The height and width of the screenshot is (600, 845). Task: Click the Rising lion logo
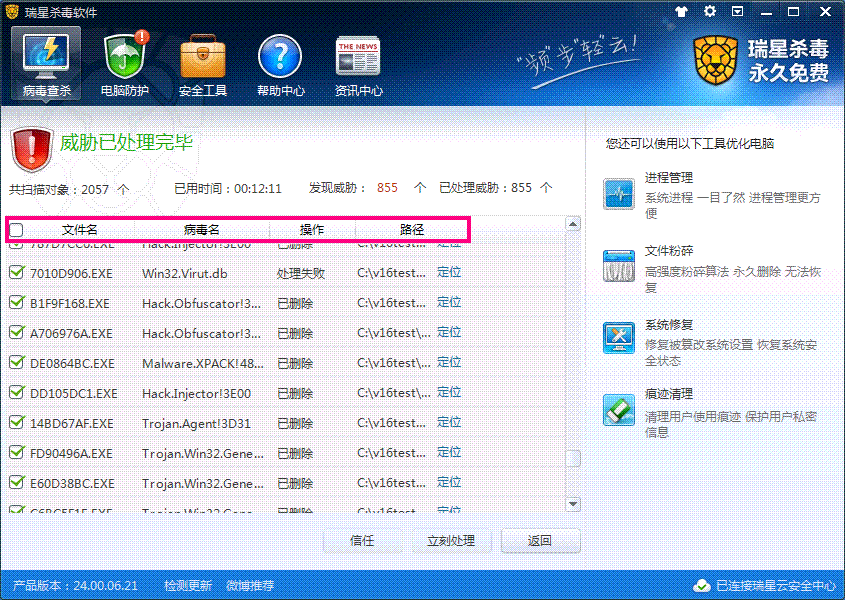(x=716, y=60)
